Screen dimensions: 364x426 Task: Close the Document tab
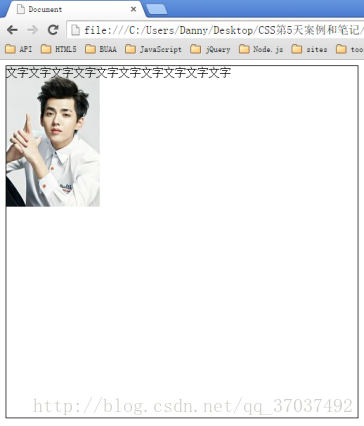pos(133,9)
